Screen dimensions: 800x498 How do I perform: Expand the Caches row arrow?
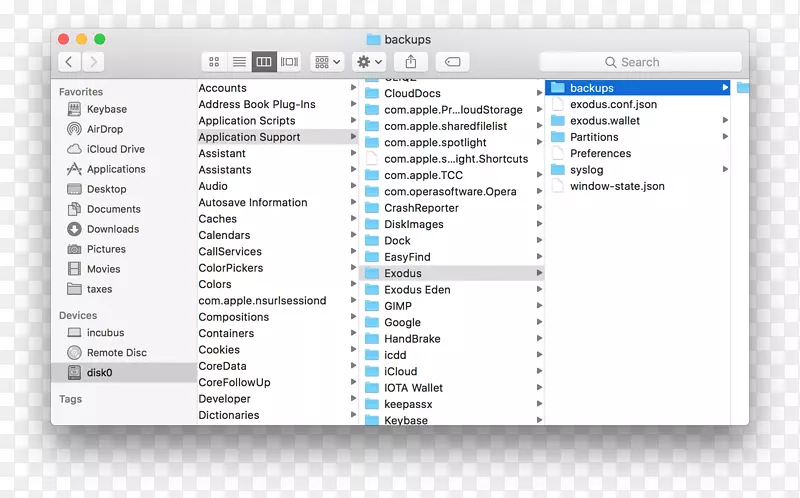click(353, 218)
